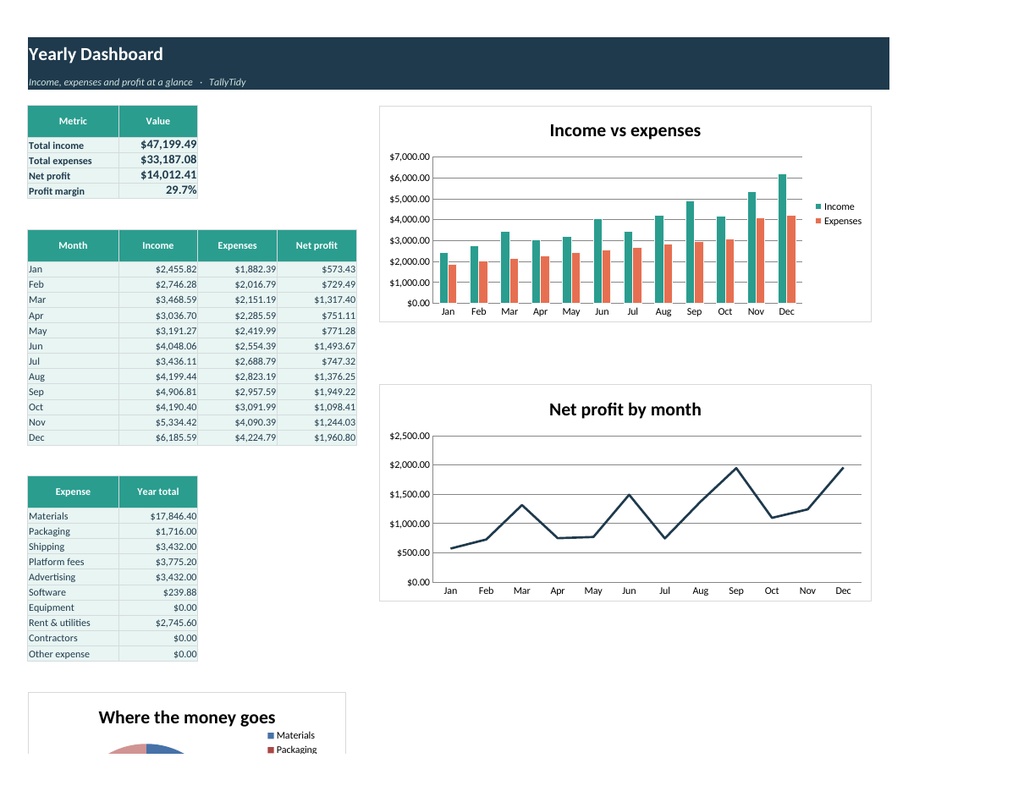1024x791 pixels.
Task: Click the Expenses legend entry in bar chart
Action: 839,221
